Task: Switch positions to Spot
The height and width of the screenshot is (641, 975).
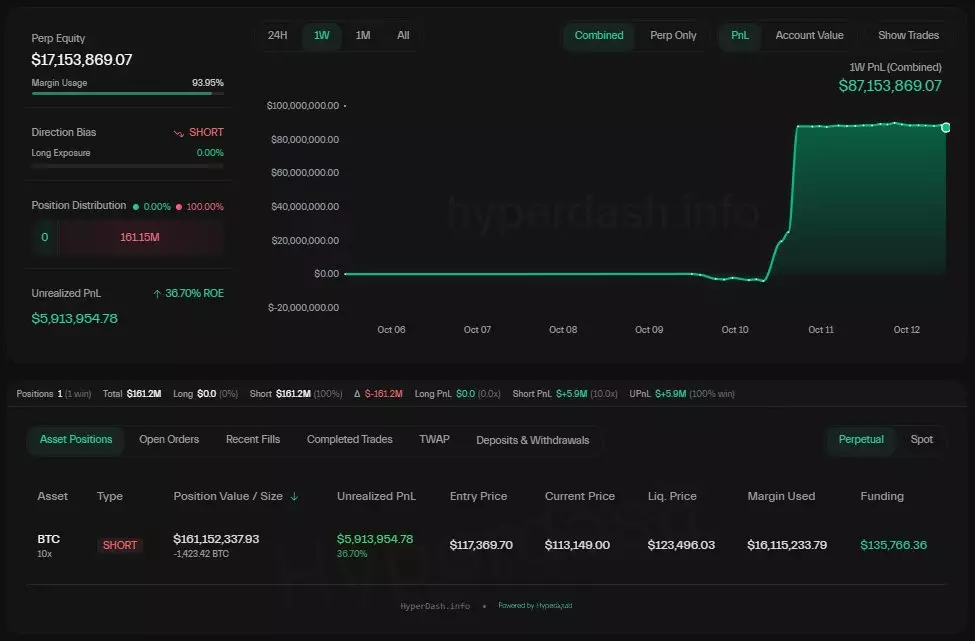Action: (921, 439)
